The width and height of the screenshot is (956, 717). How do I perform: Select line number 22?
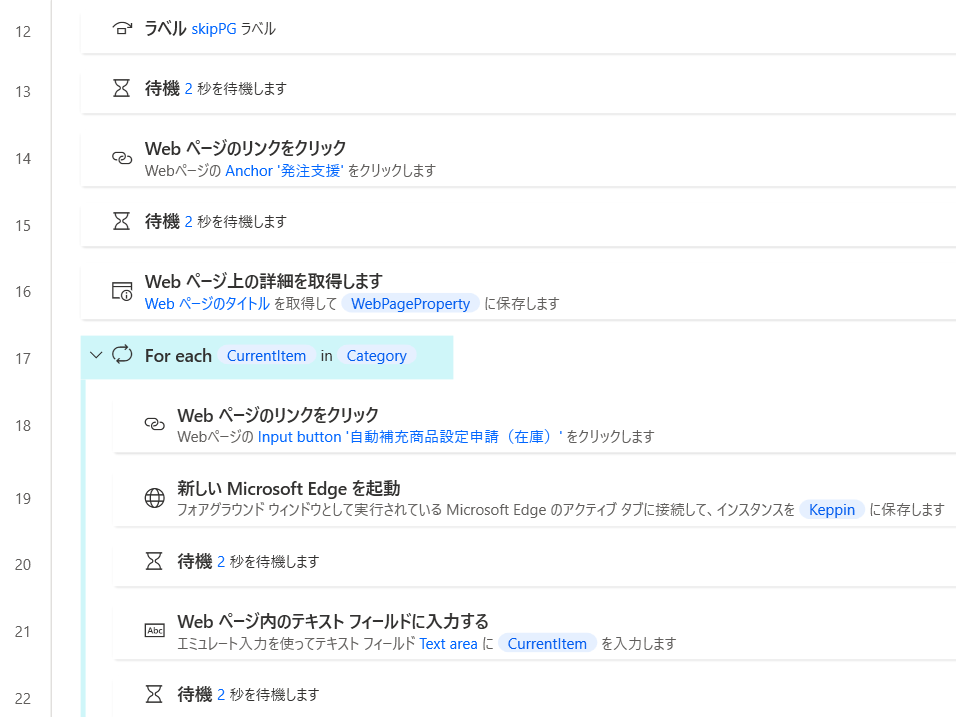(23, 699)
